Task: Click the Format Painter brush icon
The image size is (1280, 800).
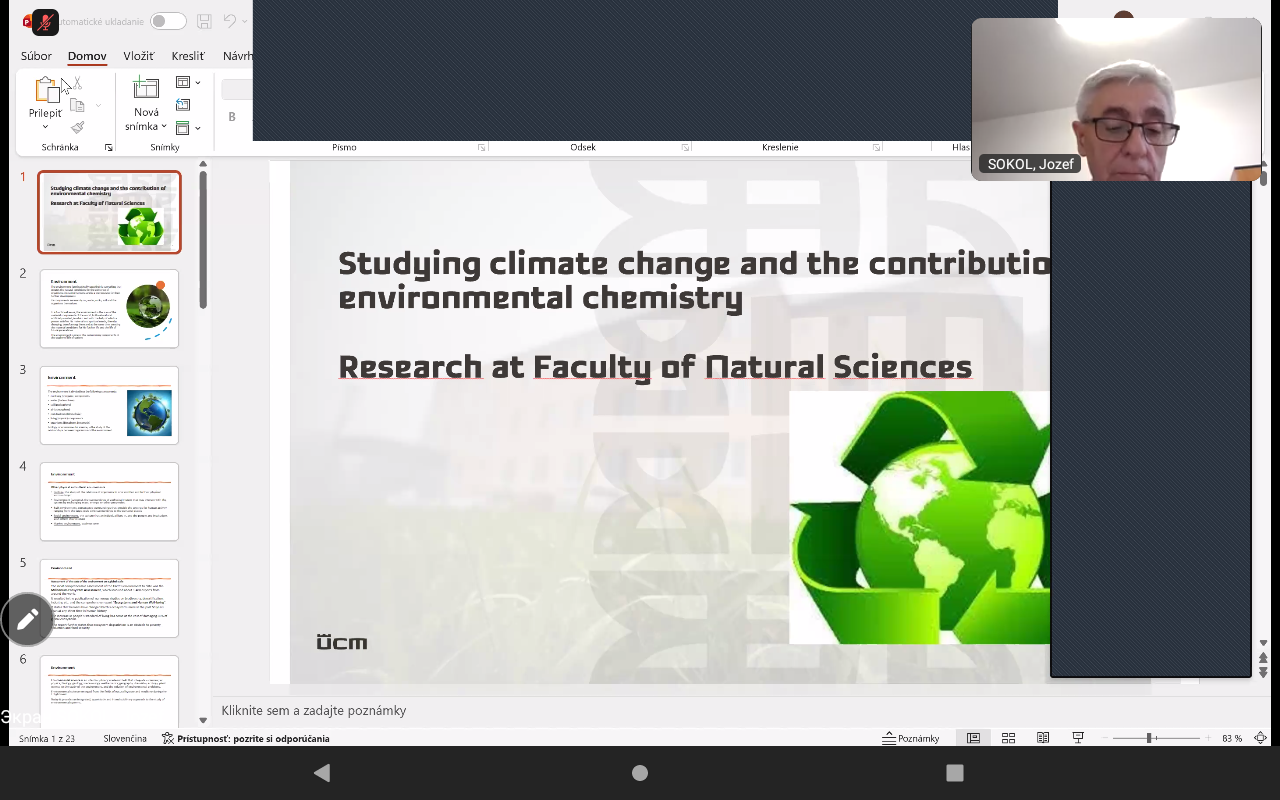Action: (77, 127)
